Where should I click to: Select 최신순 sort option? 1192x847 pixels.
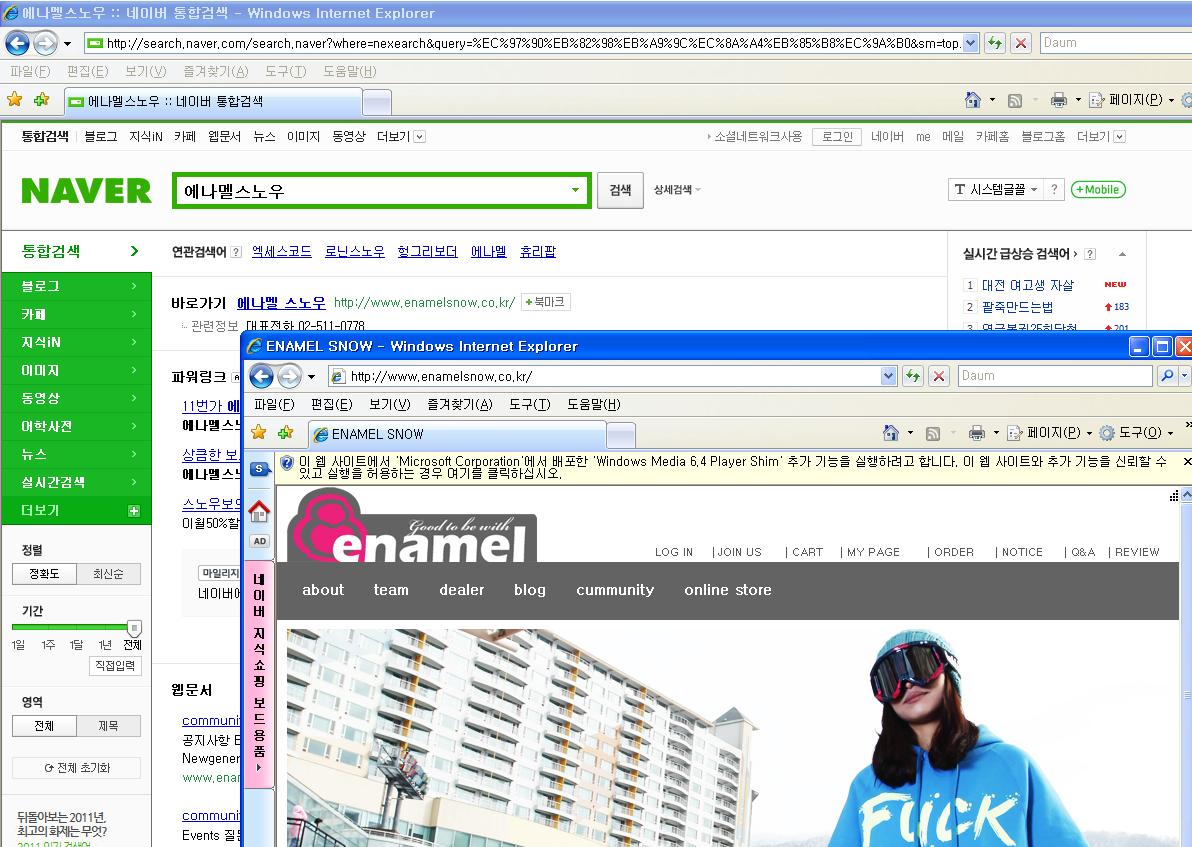click(109, 574)
